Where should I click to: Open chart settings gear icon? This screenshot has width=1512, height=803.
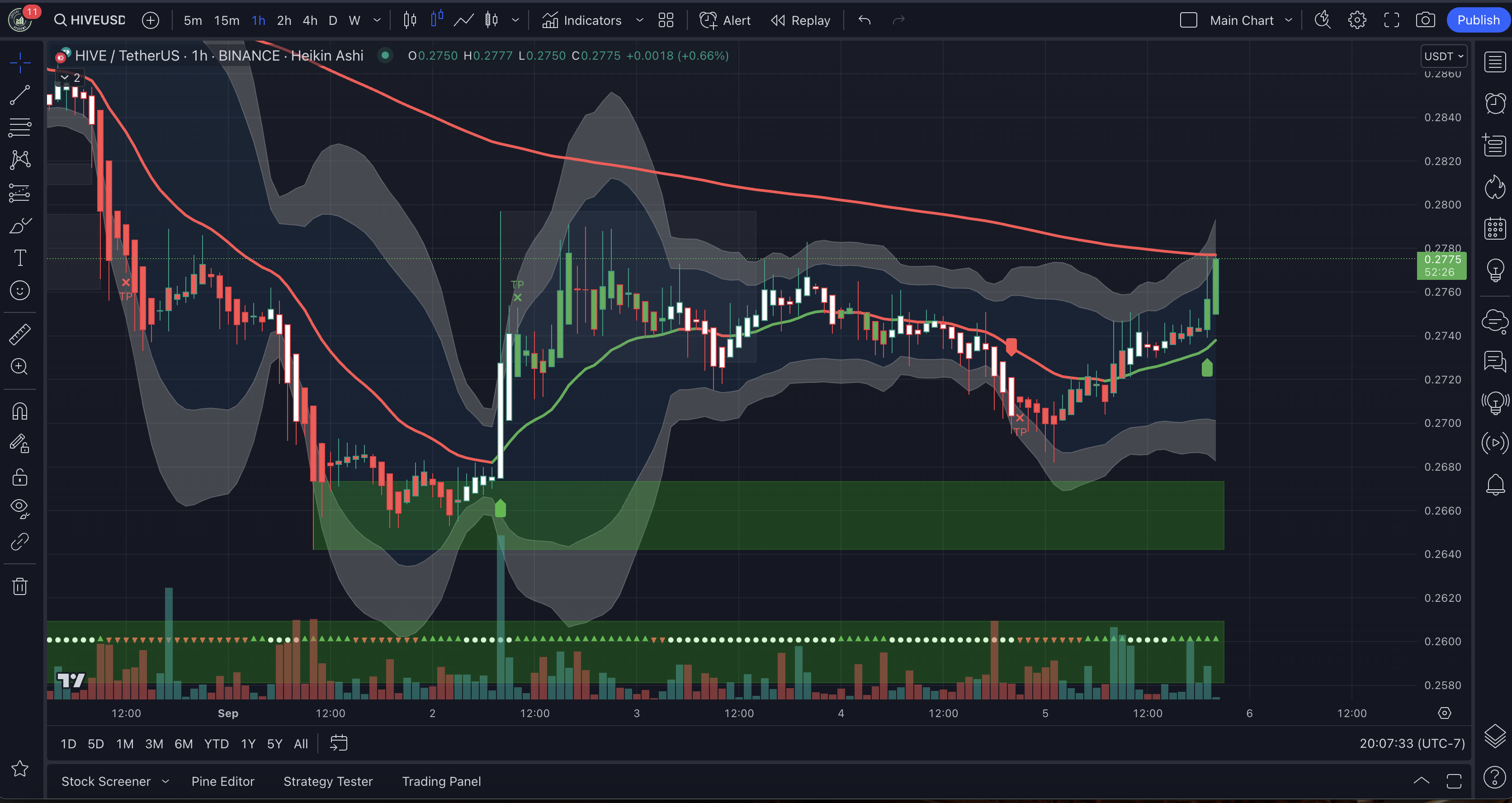[x=1357, y=20]
